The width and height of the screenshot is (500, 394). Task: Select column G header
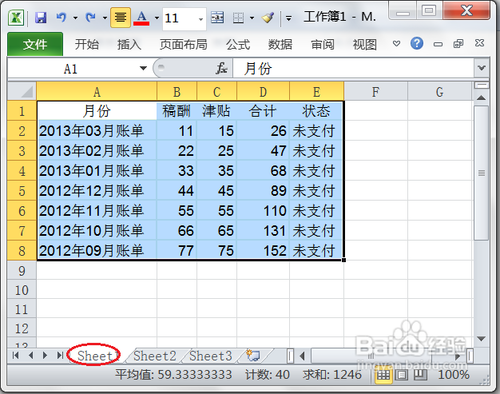(x=440, y=92)
